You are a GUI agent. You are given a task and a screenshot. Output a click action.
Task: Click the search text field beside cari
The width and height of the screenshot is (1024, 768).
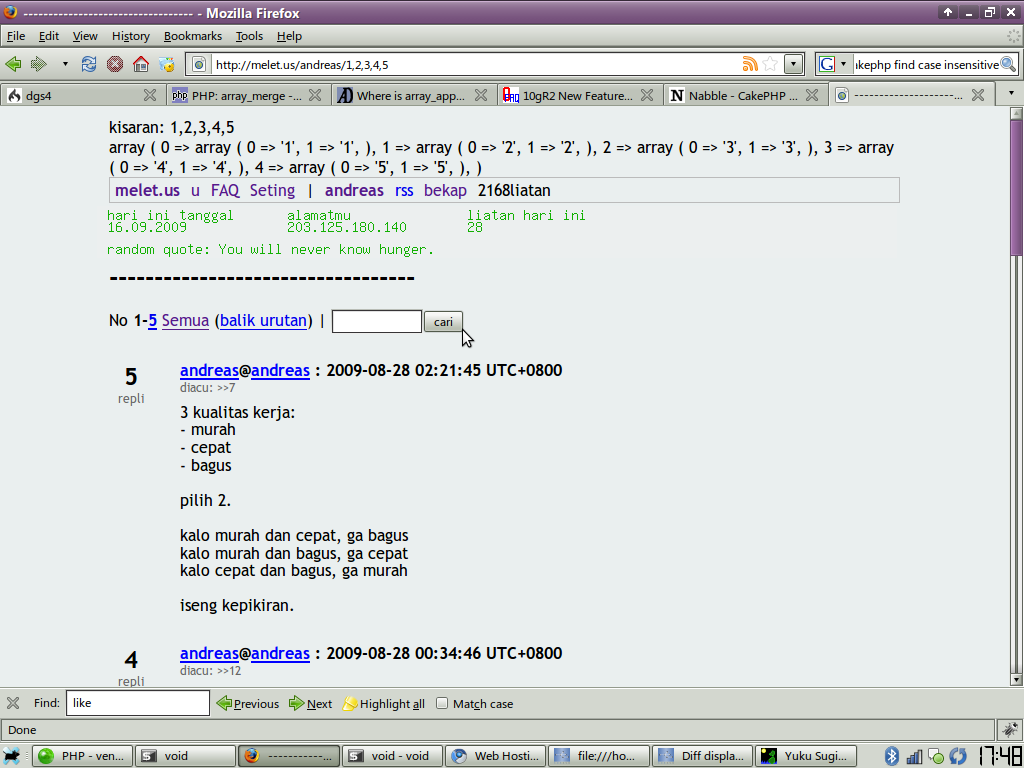click(x=376, y=321)
